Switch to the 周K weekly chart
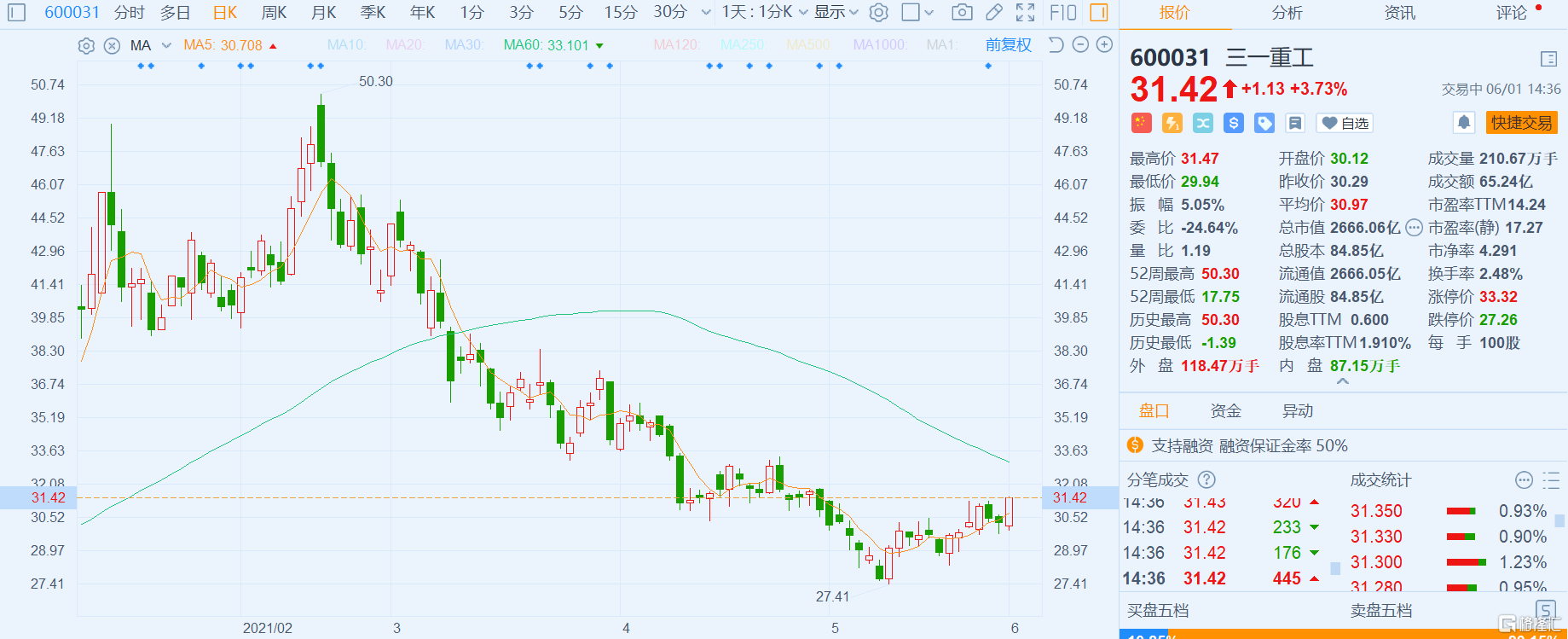 click(x=275, y=12)
